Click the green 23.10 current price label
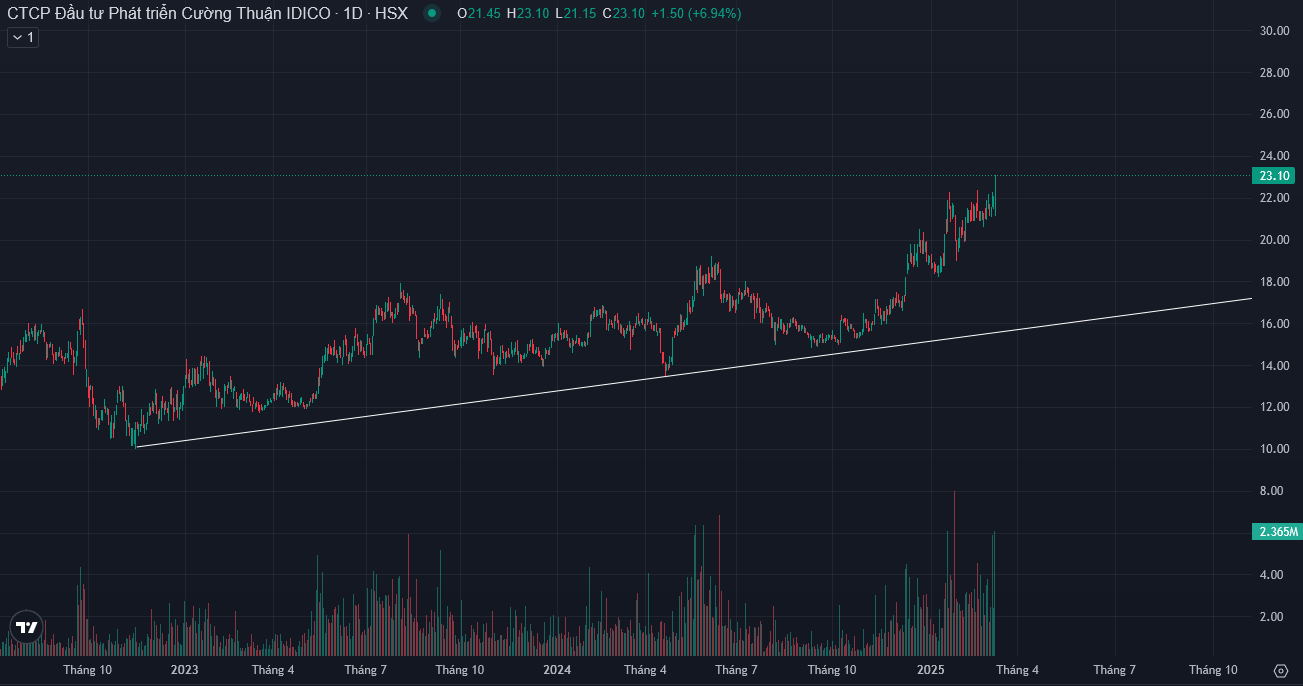1303x686 pixels. (x=1274, y=175)
